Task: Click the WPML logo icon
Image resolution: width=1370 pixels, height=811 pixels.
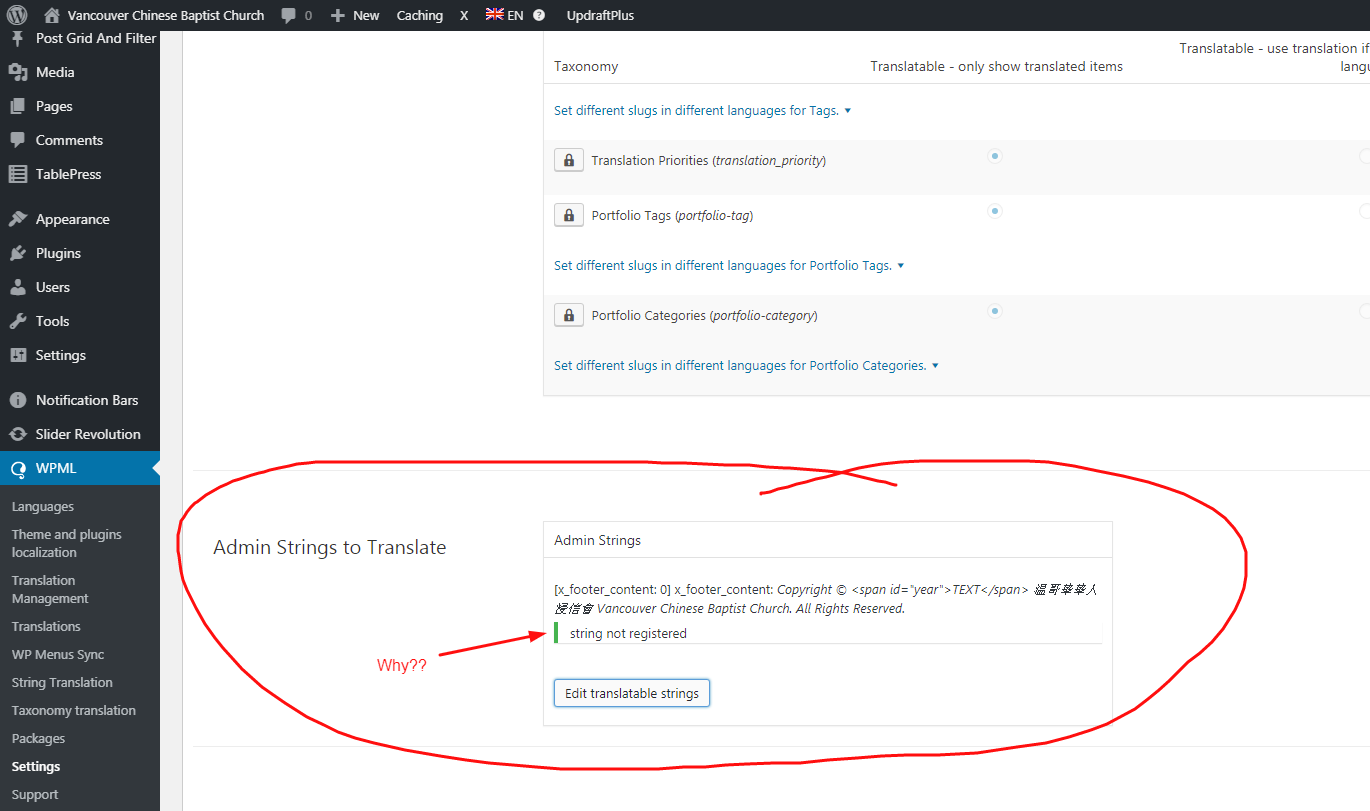Action: pyautogui.click(x=18, y=468)
